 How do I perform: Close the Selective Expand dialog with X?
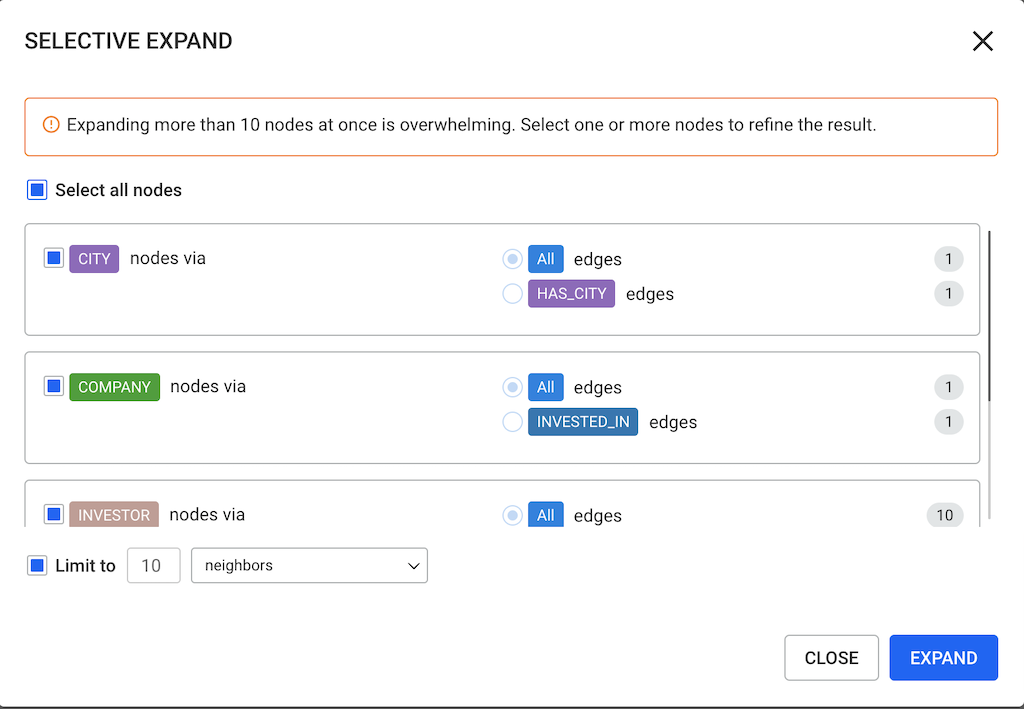coord(982,41)
